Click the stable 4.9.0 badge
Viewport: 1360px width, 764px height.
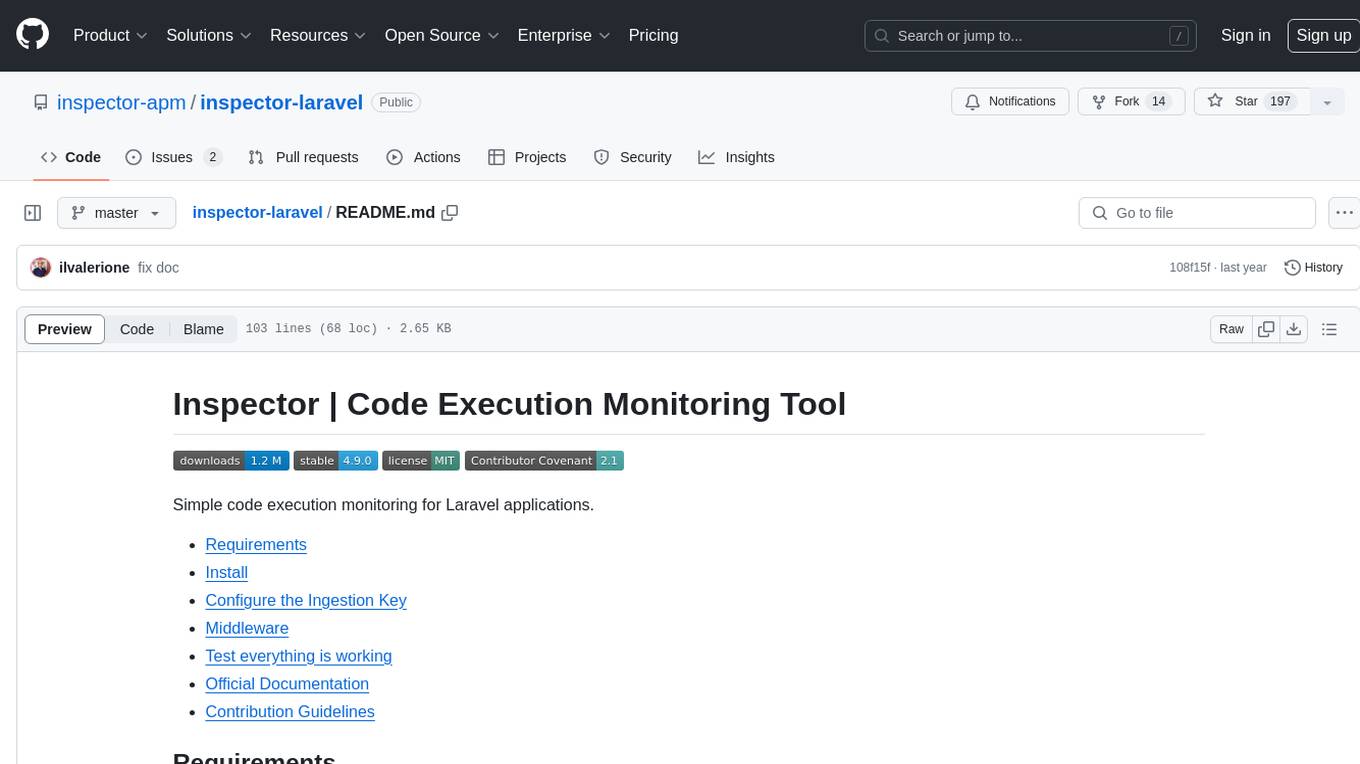336,461
